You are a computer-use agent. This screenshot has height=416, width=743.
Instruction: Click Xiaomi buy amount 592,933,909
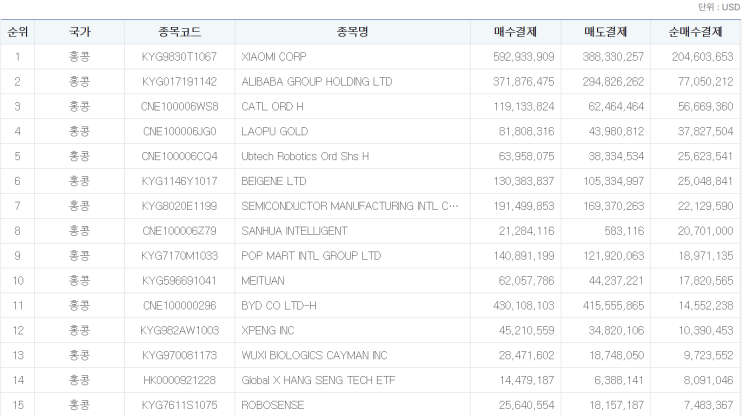[524, 57]
